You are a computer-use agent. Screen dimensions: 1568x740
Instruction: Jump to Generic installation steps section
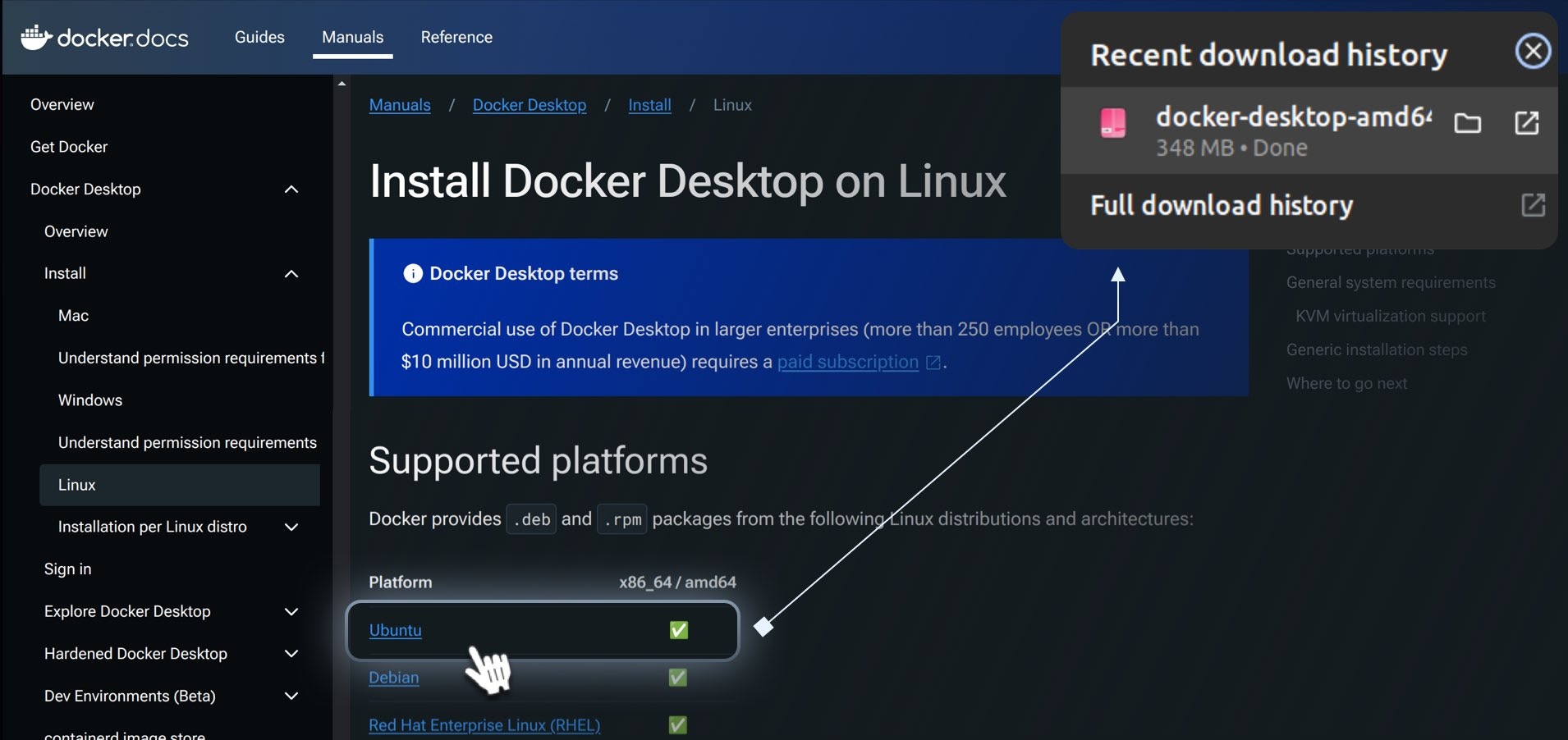tap(1377, 349)
